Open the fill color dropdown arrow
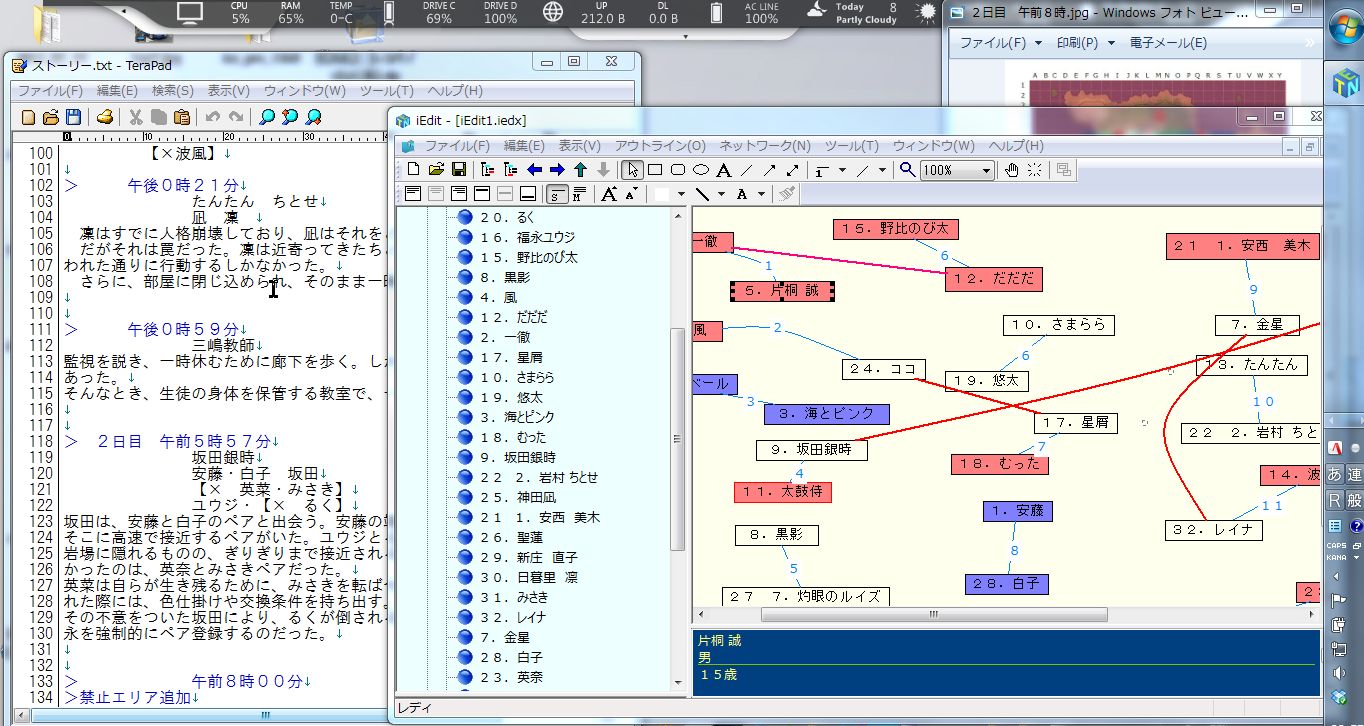Image resolution: width=1364 pixels, height=726 pixels. 681,194
